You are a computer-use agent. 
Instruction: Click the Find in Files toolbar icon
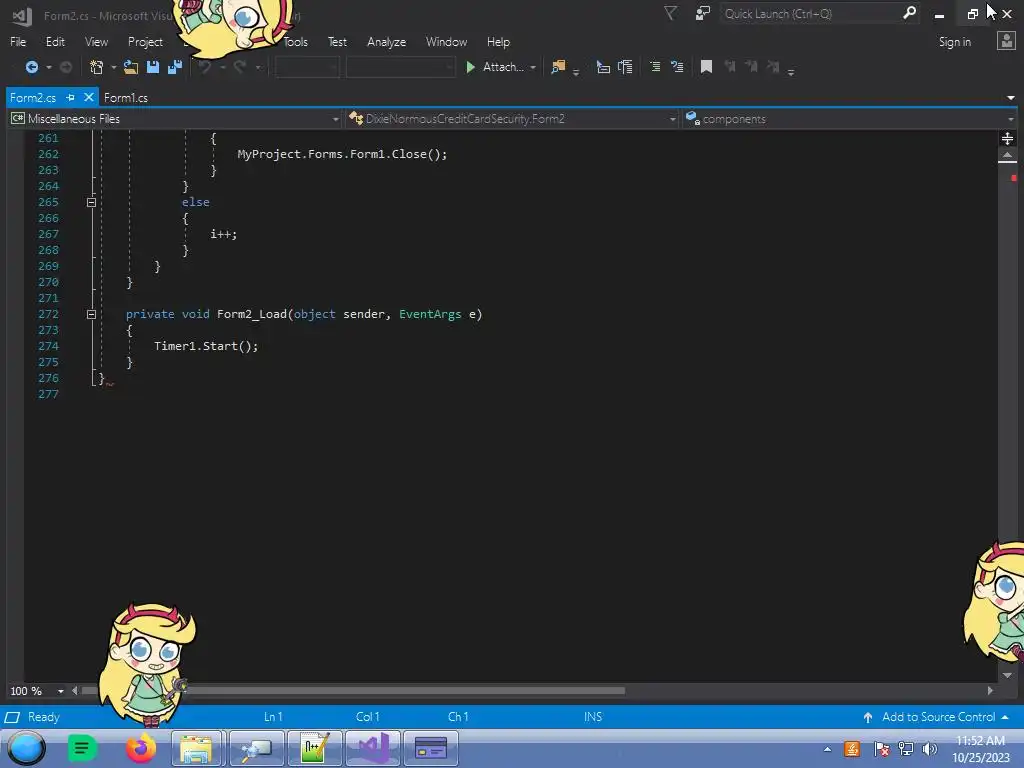[x=558, y=67]
